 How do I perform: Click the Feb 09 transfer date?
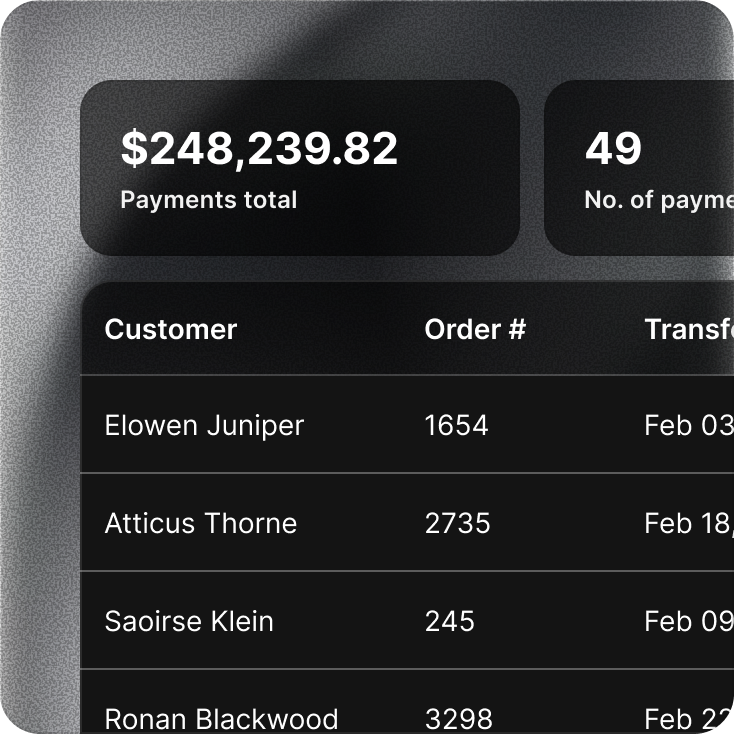point(688,621)
